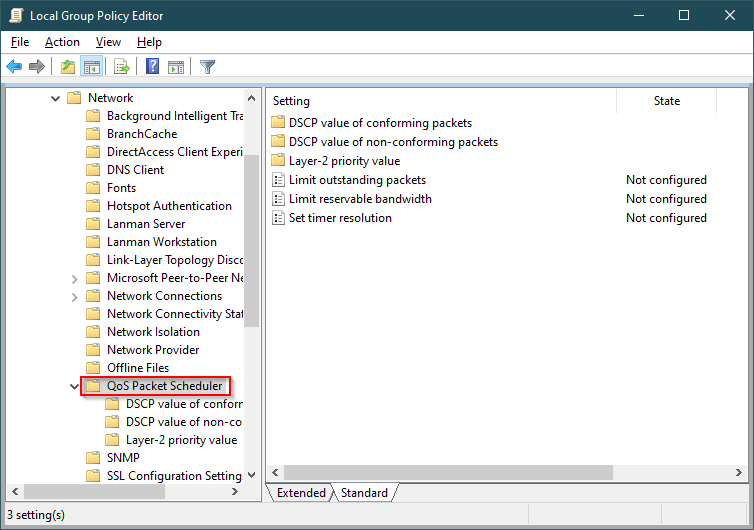Click tree pane scroll up arrow

click(x=251, y=98)
